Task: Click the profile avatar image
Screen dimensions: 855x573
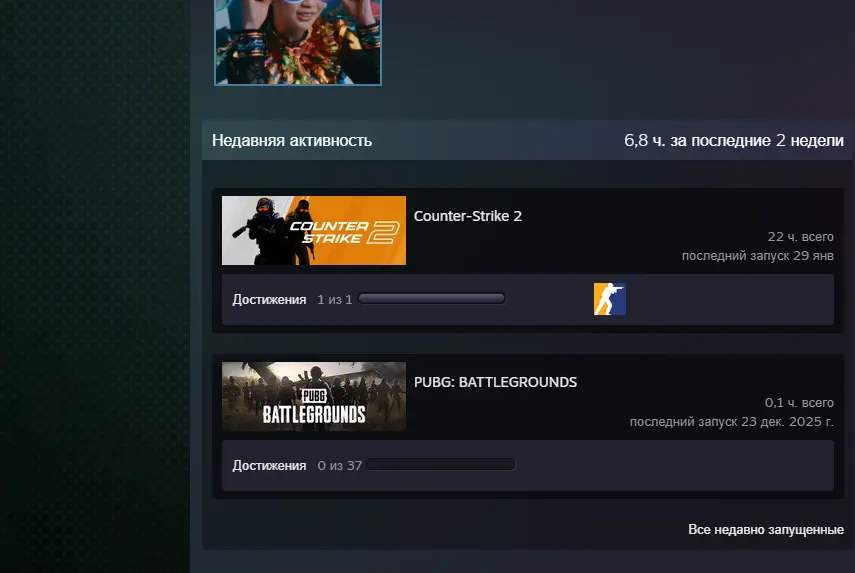Action: pos(298,42)
